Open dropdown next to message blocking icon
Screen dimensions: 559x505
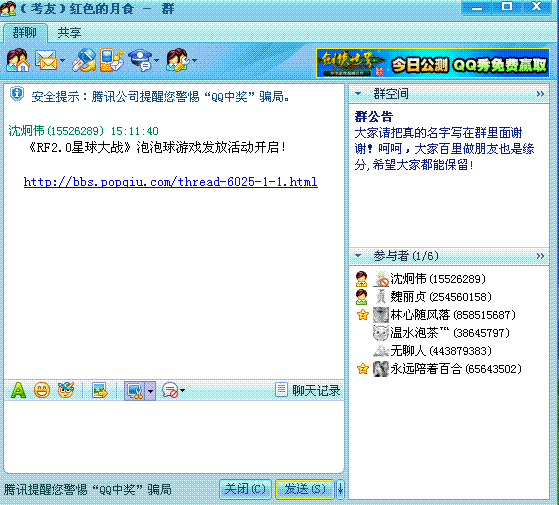(x=182, y=390)
